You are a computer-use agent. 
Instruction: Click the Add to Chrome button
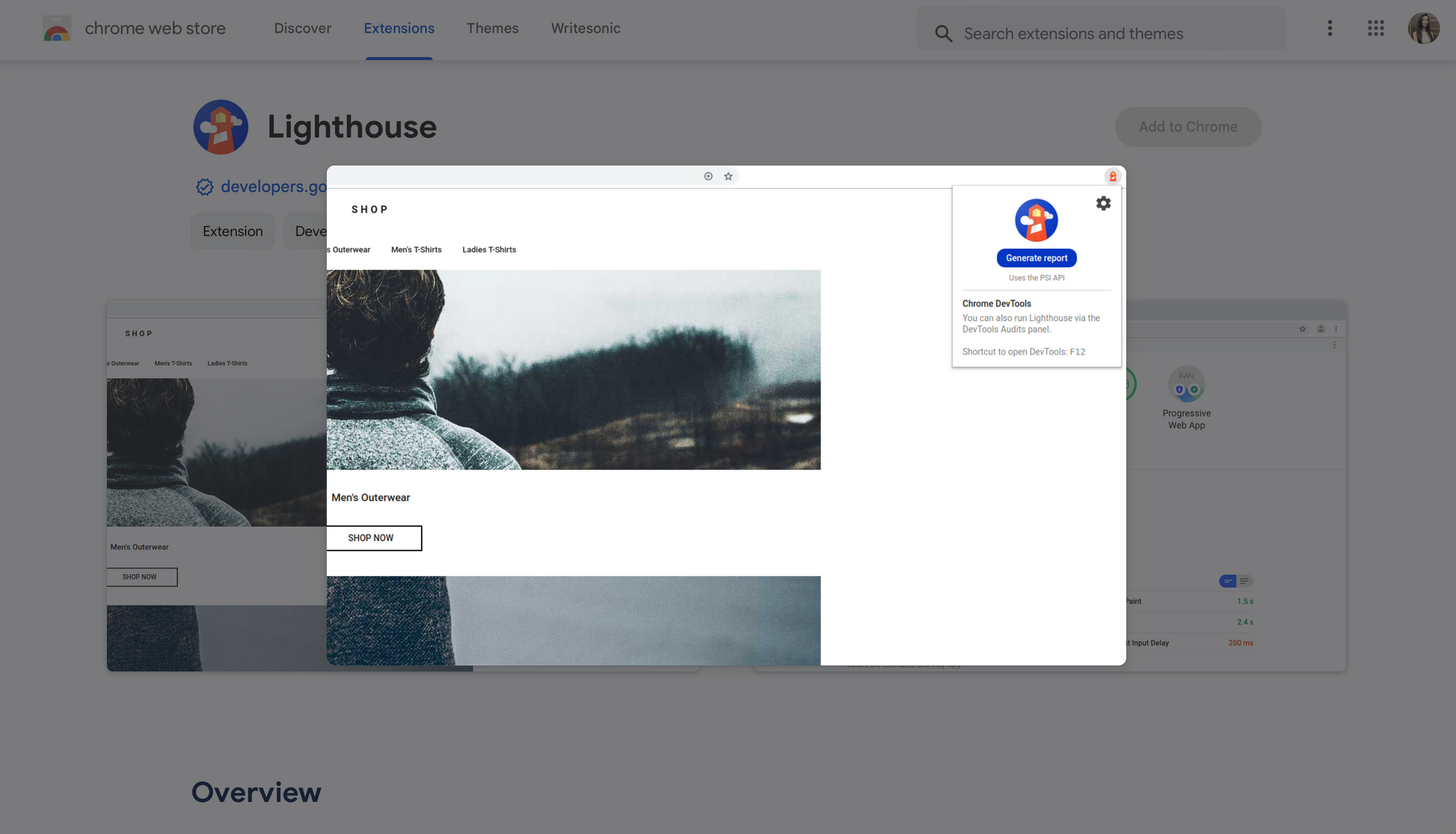click(x=1187, y=126)
